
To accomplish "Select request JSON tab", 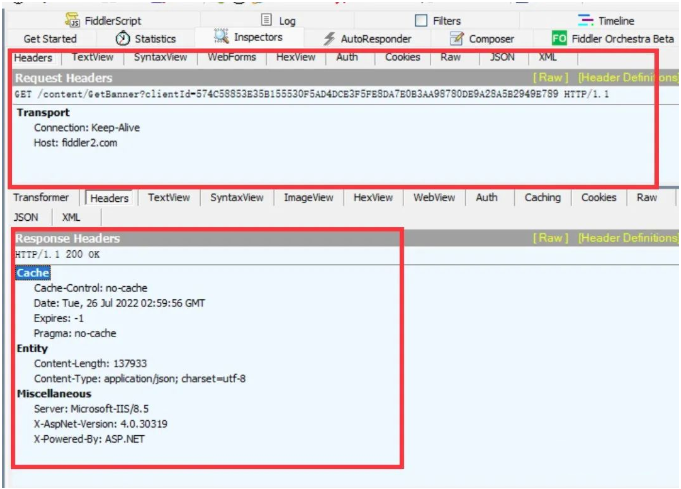I will [502, 57].
